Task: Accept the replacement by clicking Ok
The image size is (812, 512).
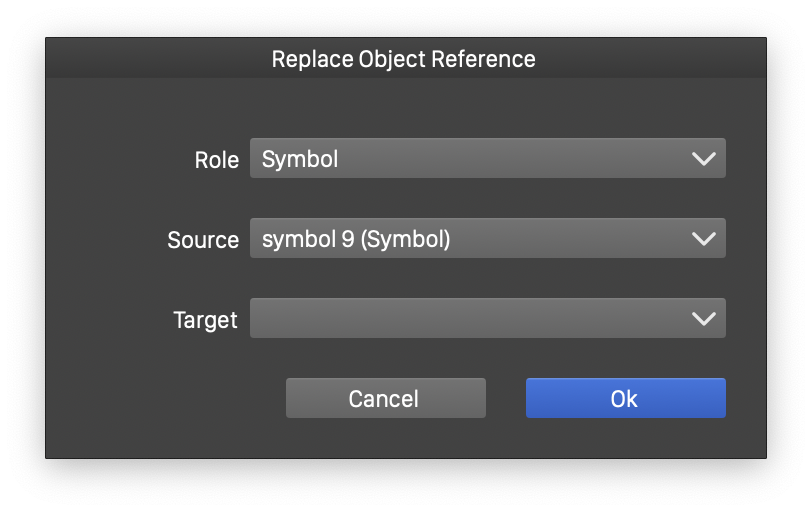Action: pyautogui.click(x=625, y=398)
